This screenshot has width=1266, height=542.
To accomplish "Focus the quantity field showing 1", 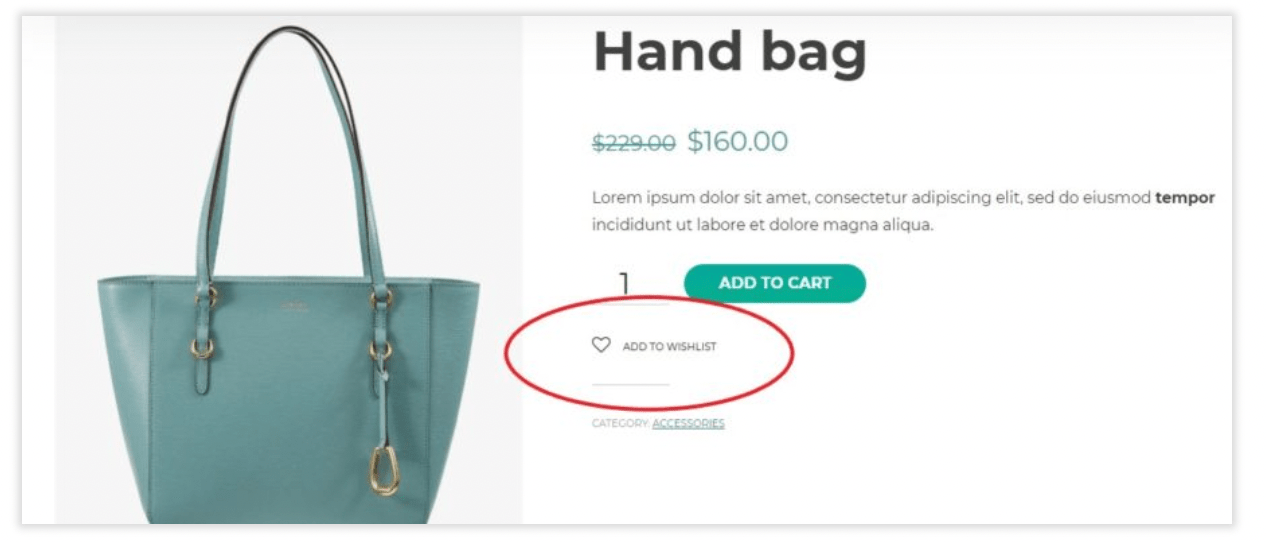I will point(625,284).
